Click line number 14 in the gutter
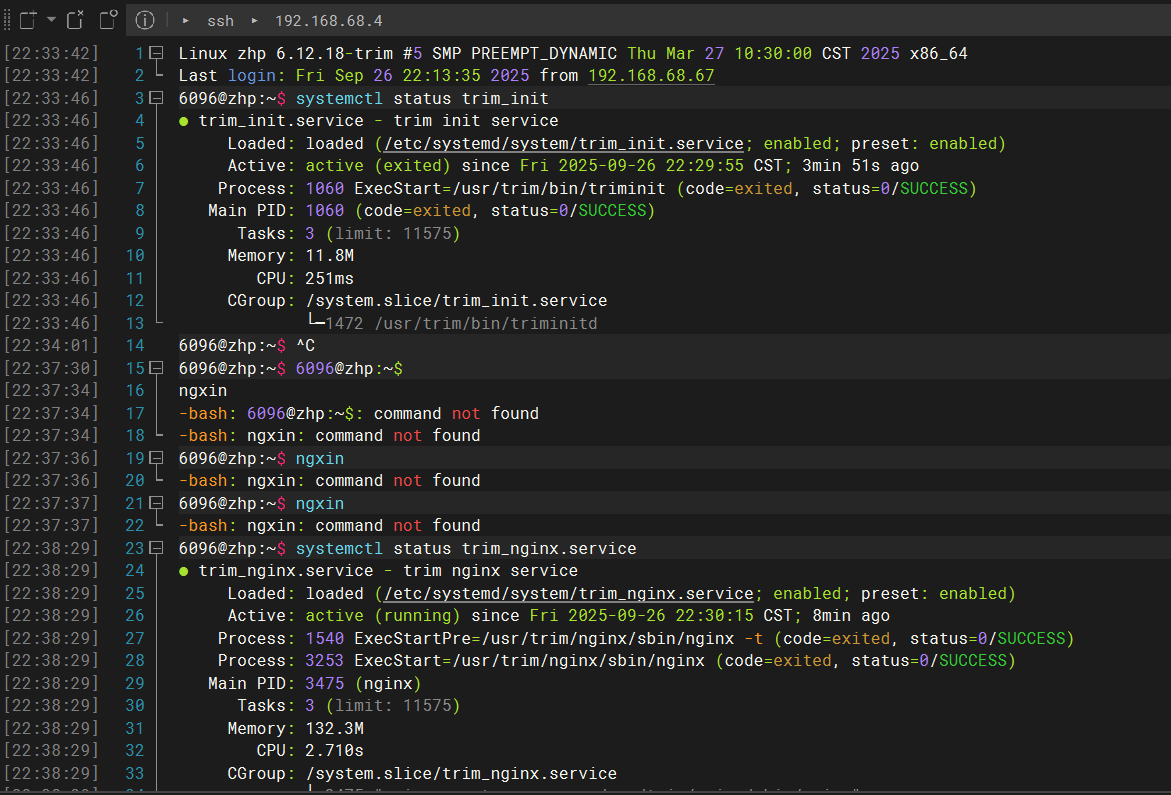 tap(135, 345)
